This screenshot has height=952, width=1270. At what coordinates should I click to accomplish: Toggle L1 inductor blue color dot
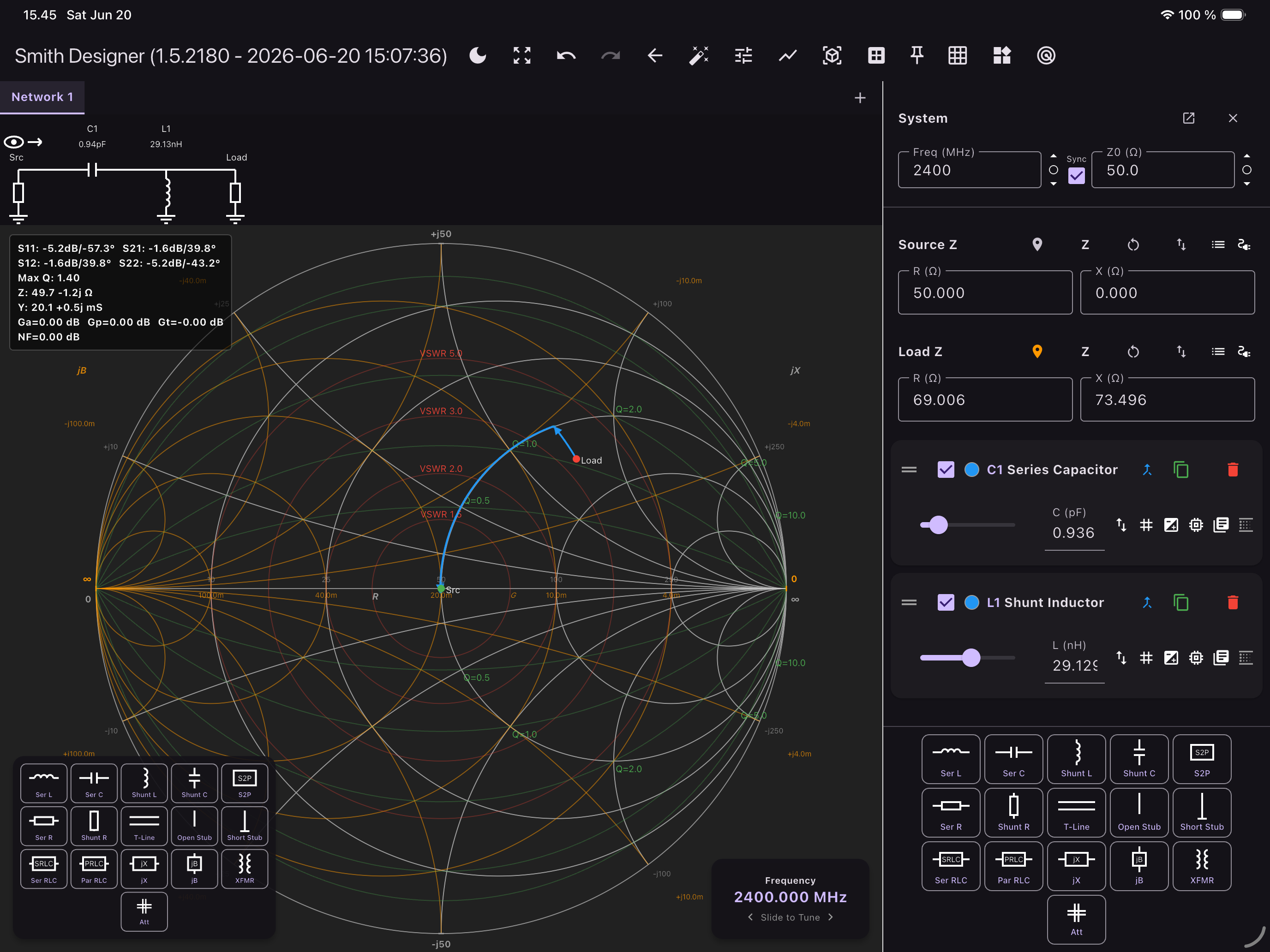[971, 602]
